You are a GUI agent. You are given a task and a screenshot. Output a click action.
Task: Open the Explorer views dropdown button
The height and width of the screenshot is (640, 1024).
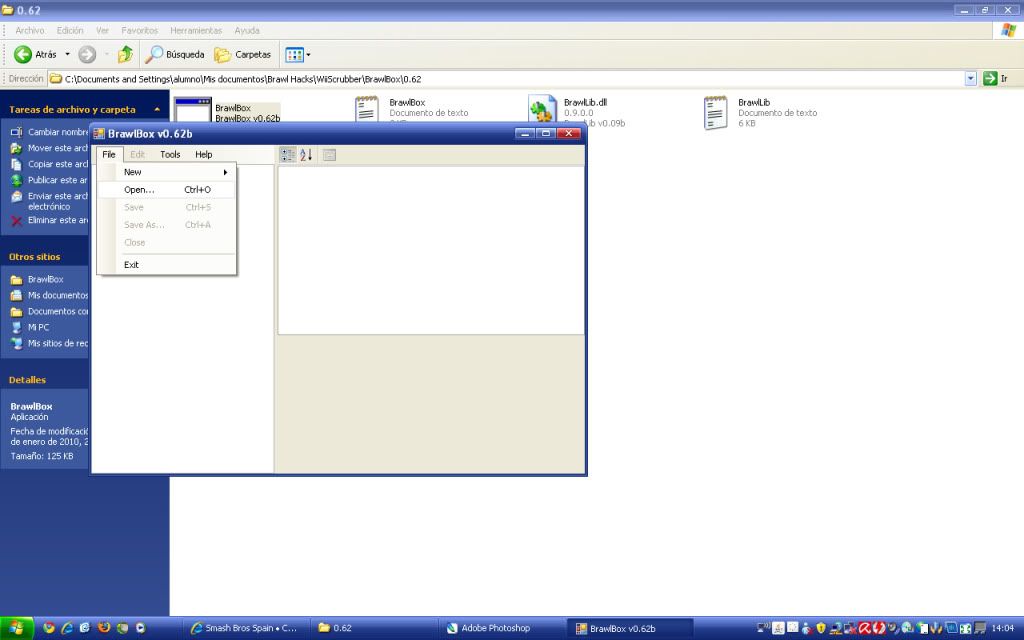pos(298,55)
